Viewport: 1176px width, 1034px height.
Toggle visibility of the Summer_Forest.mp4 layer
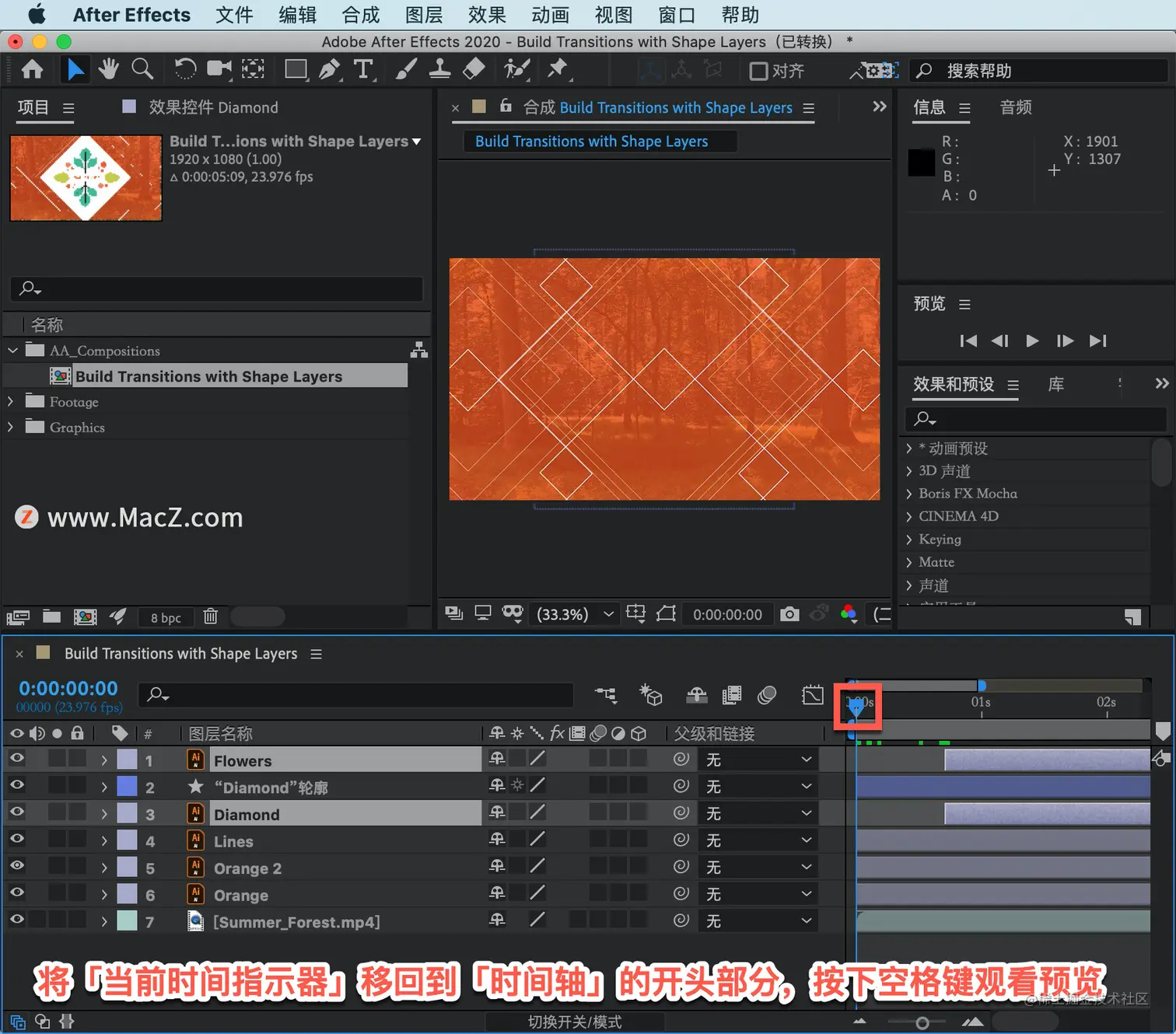click(x=16, y=919)
